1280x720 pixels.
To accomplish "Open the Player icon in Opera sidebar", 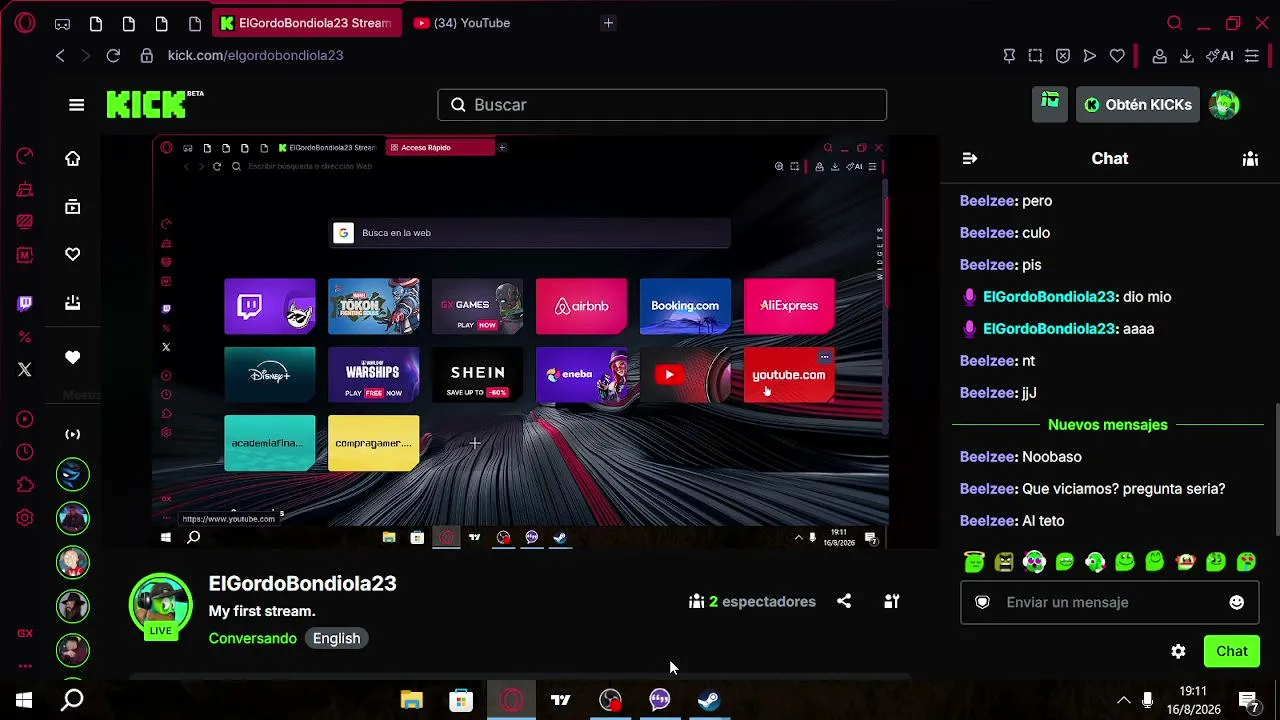I will (x=25, y=420).
